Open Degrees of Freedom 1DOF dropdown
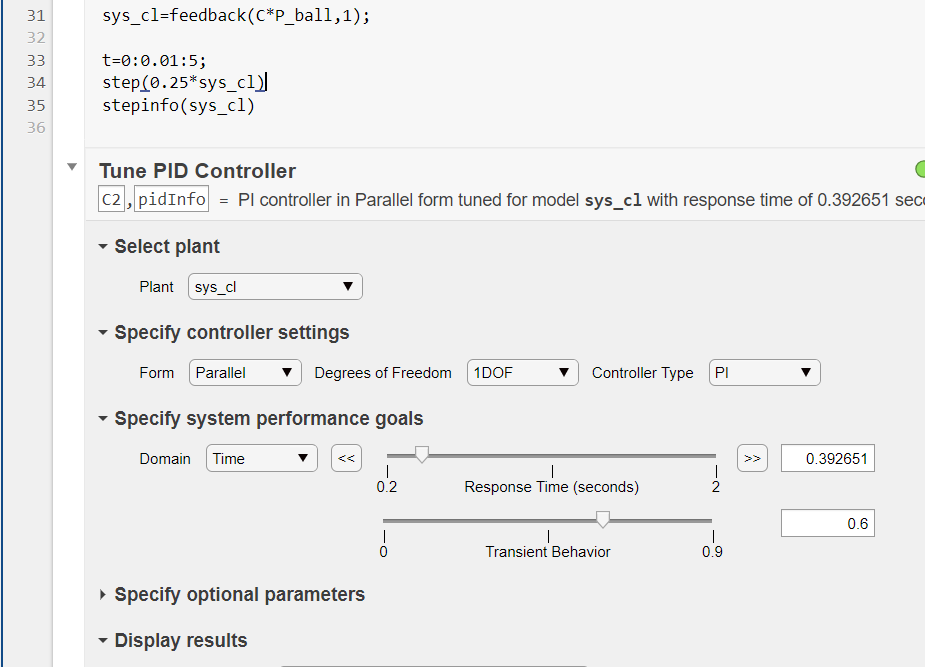This screenshot has width=925, height=667. (x=522, y=373)
